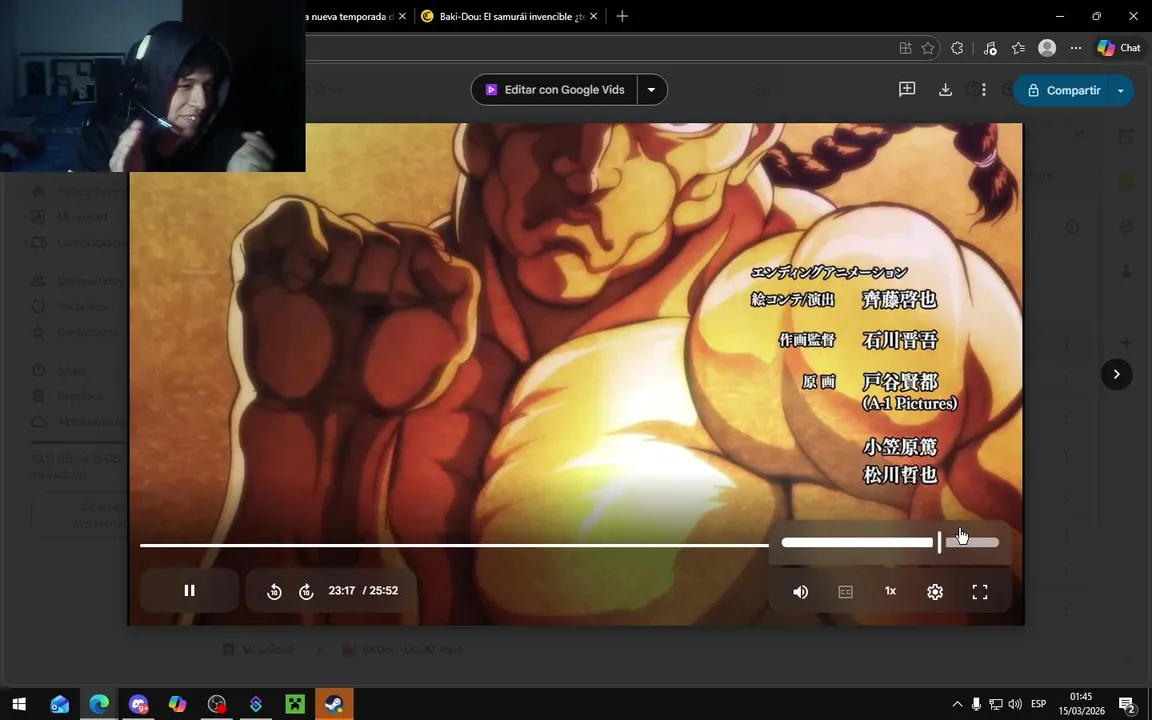Open the microphone tray icon
1152x720 pixels.
976,704
